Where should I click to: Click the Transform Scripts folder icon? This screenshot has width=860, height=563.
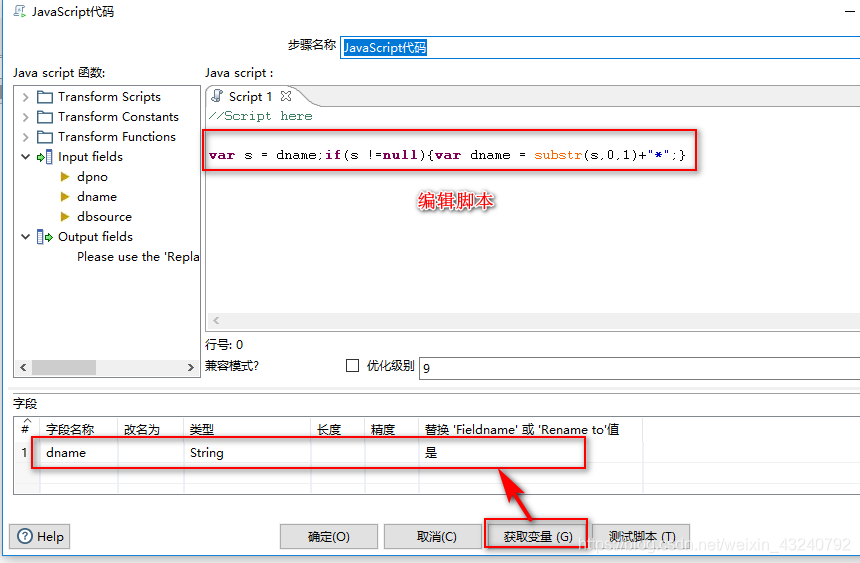click(x=44, y=97)
